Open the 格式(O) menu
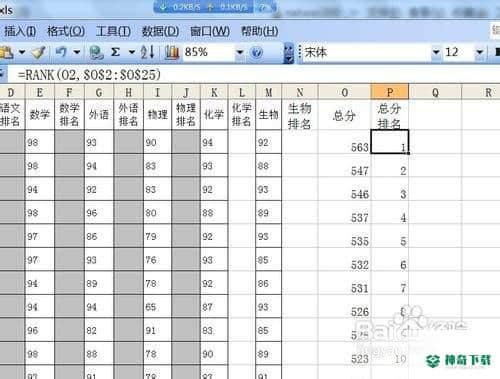 [x=66, y=31]
